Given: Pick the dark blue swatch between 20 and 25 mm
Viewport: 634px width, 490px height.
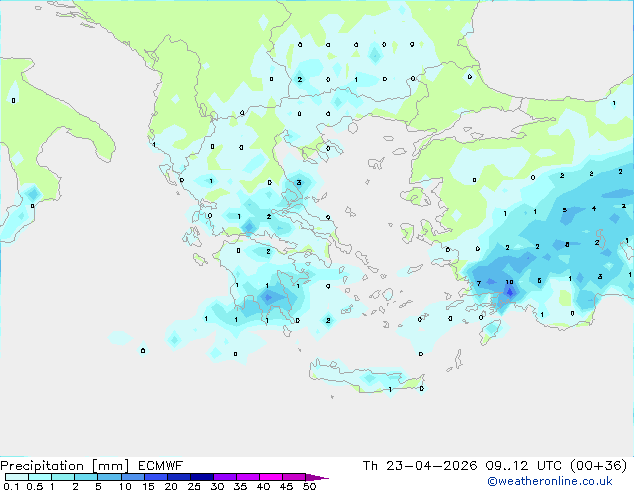Looking at the screenshot, I should tap(179, 477).
